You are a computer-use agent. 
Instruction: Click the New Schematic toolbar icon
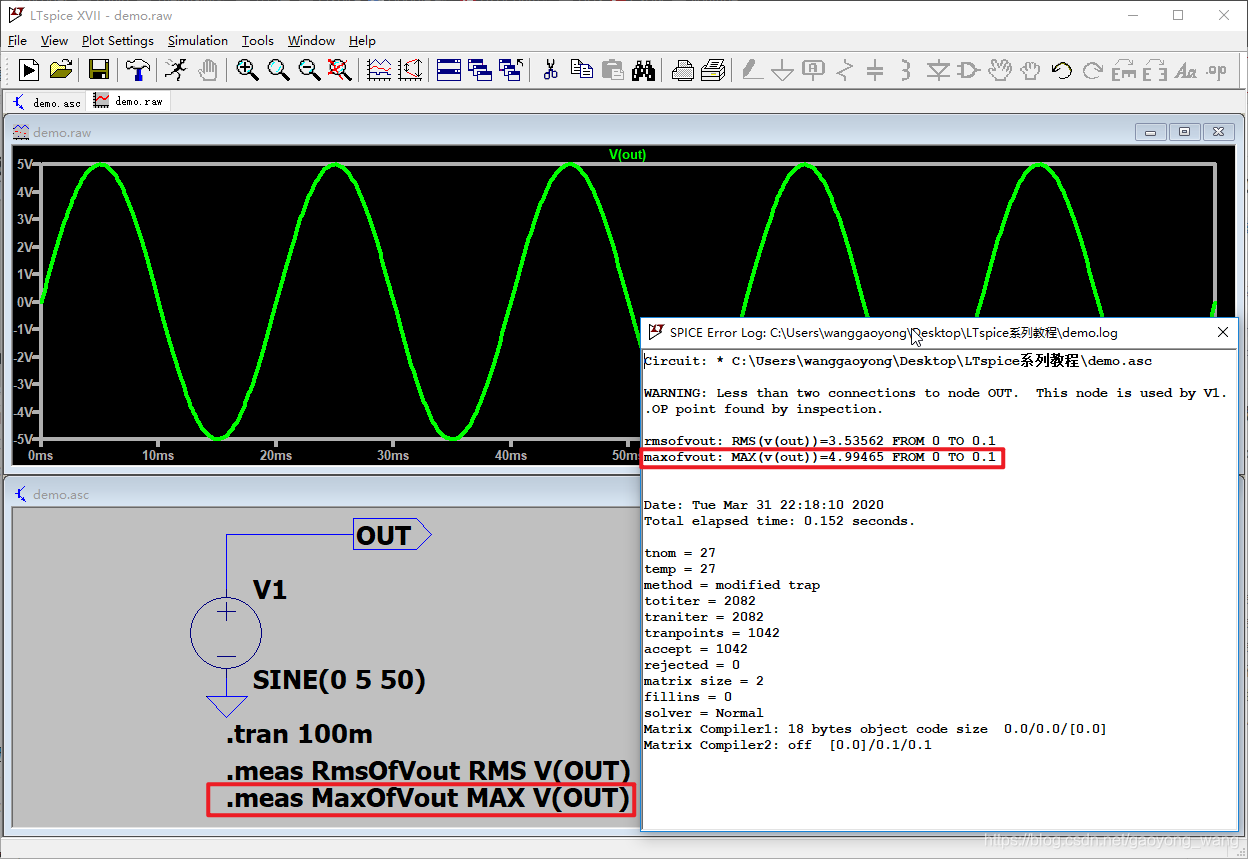(29, 70)
